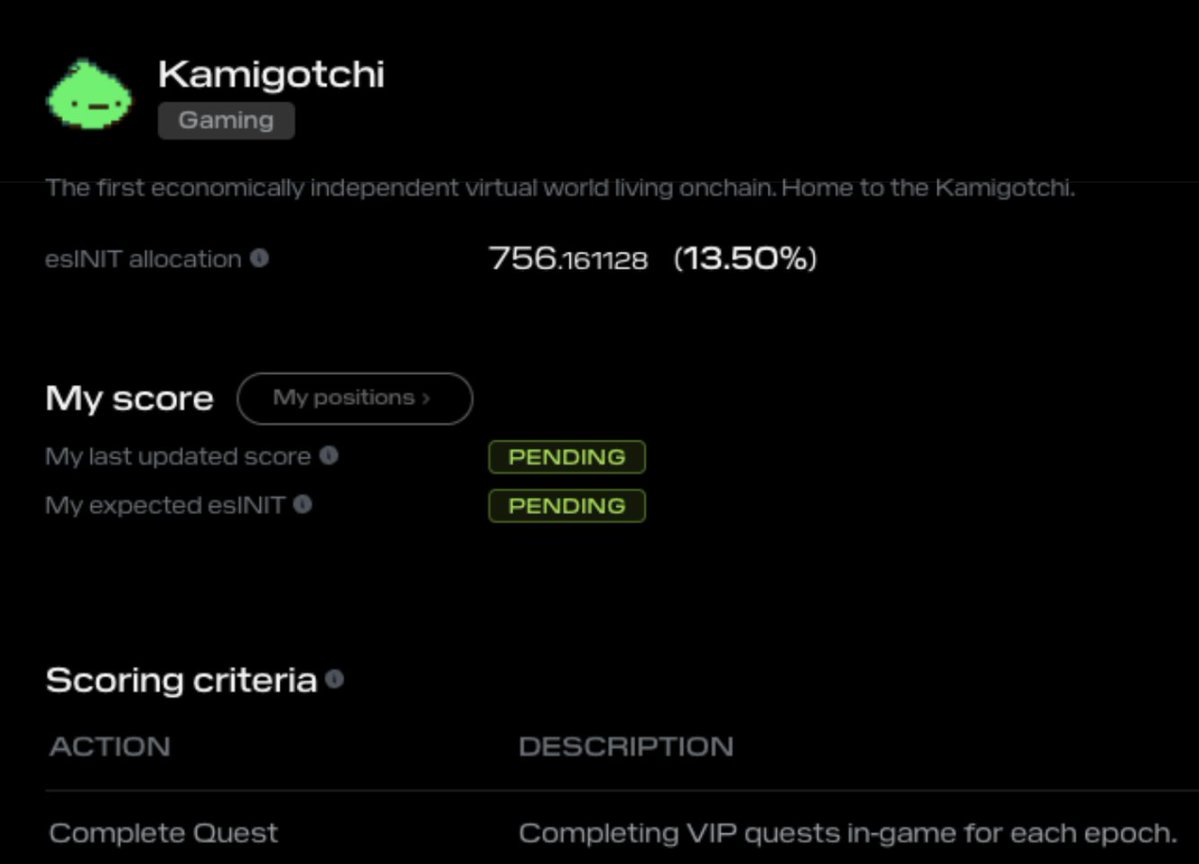Click the Kamigotchi project description text

click(x=560, y=188)
